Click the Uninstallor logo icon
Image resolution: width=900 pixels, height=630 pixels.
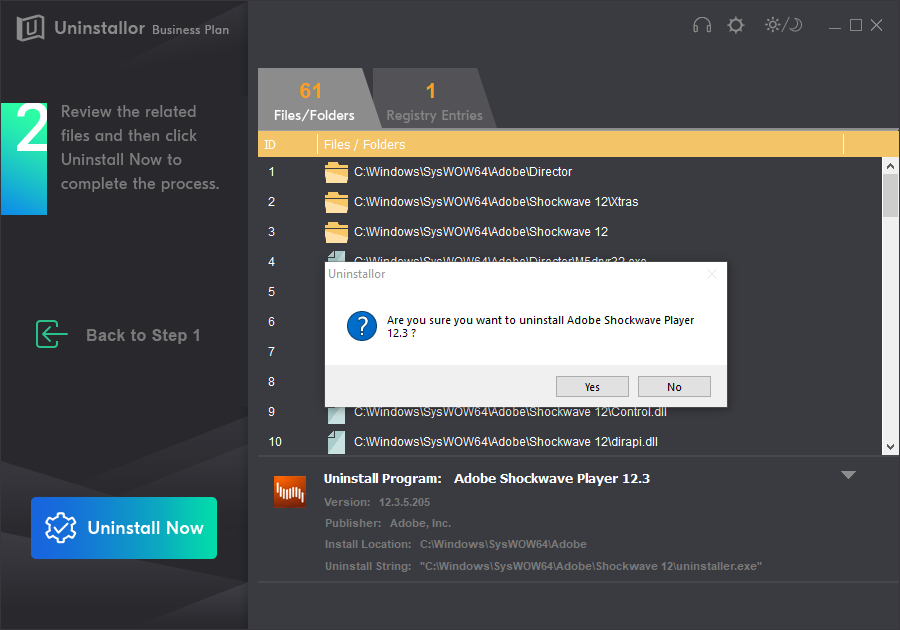tap(30, 28)
